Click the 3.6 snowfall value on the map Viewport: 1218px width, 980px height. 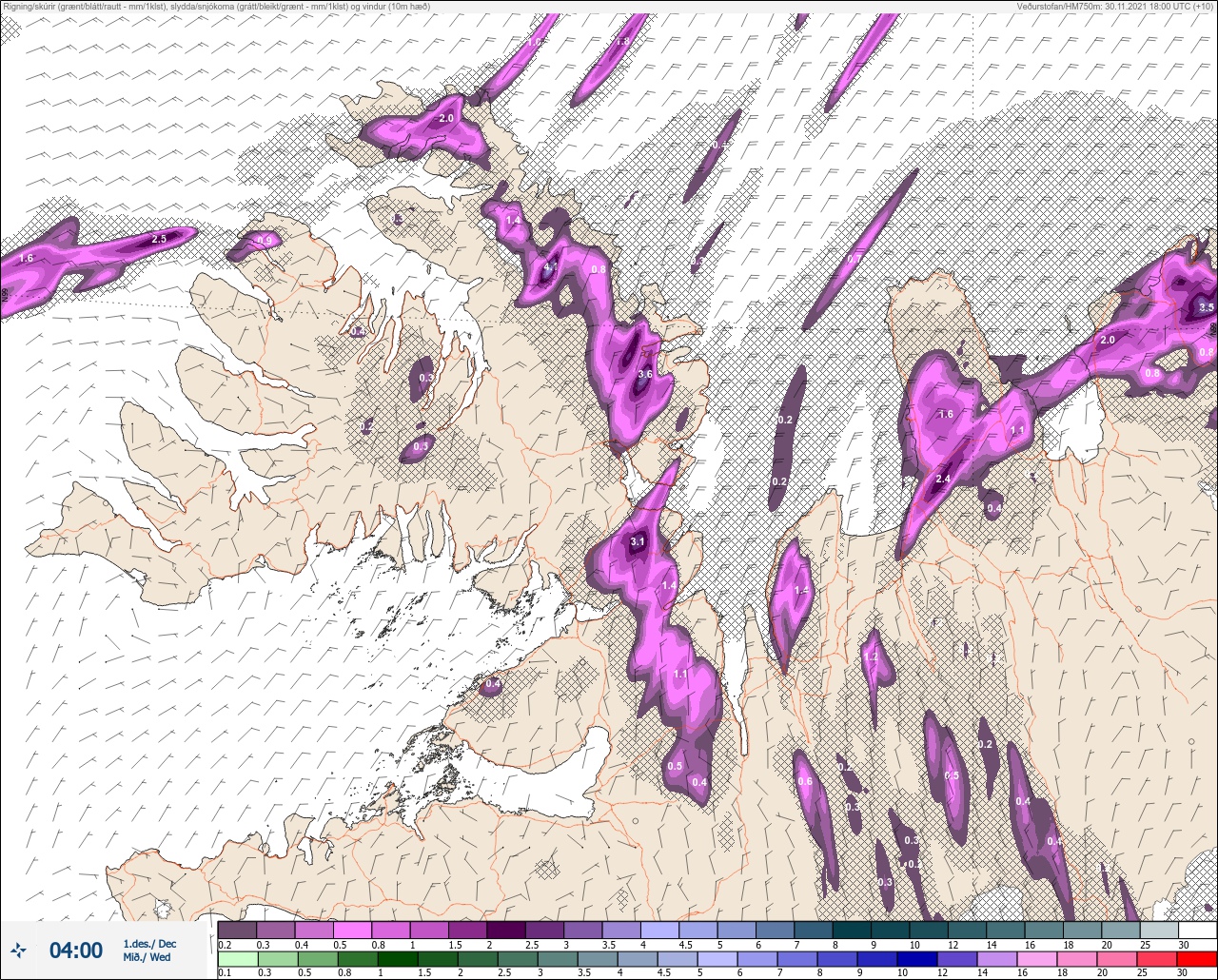[644, 374]
